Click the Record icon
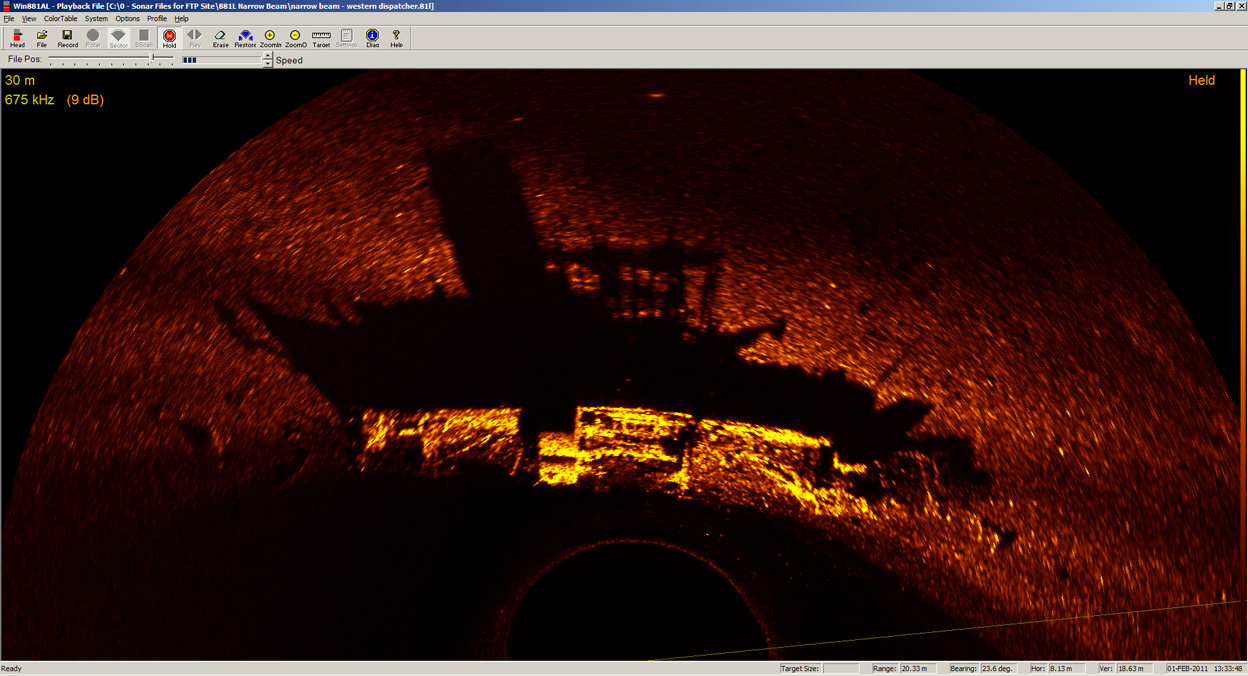Screen dimensions: 1248x676 tap(66, 37)
